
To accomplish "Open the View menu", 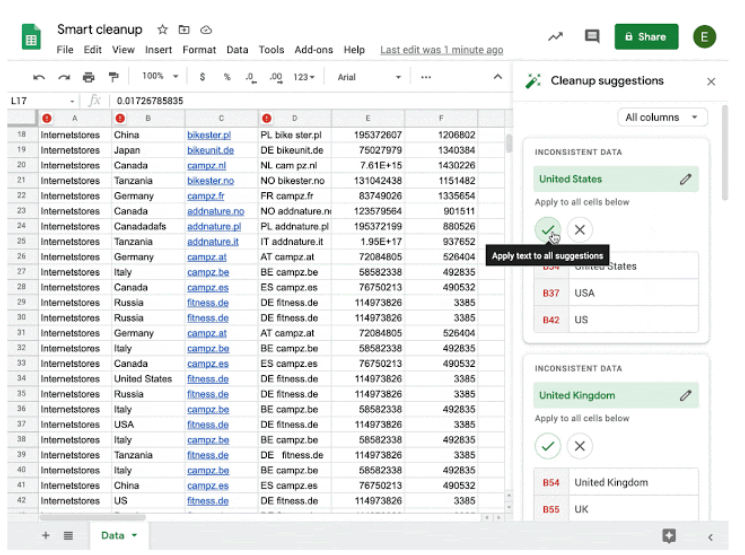I will point(123,50).
